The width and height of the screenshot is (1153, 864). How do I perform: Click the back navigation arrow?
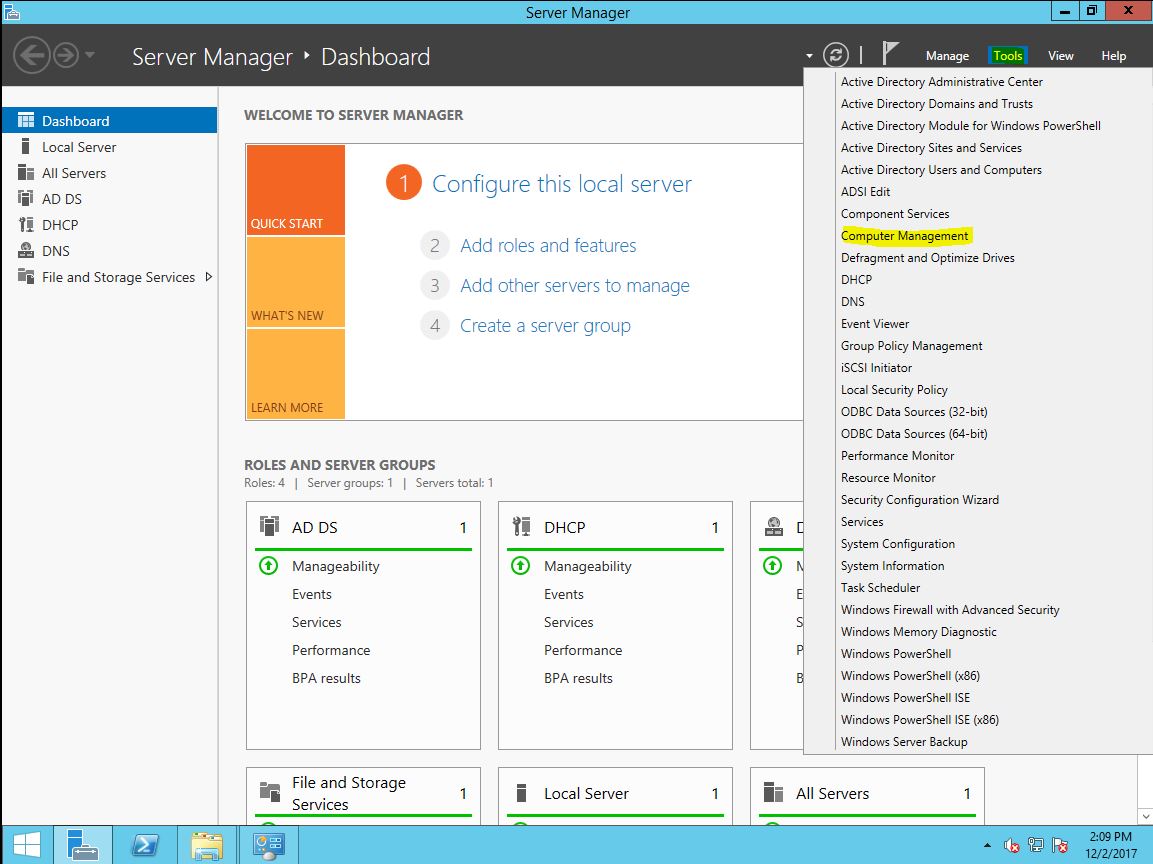[31, 54]
